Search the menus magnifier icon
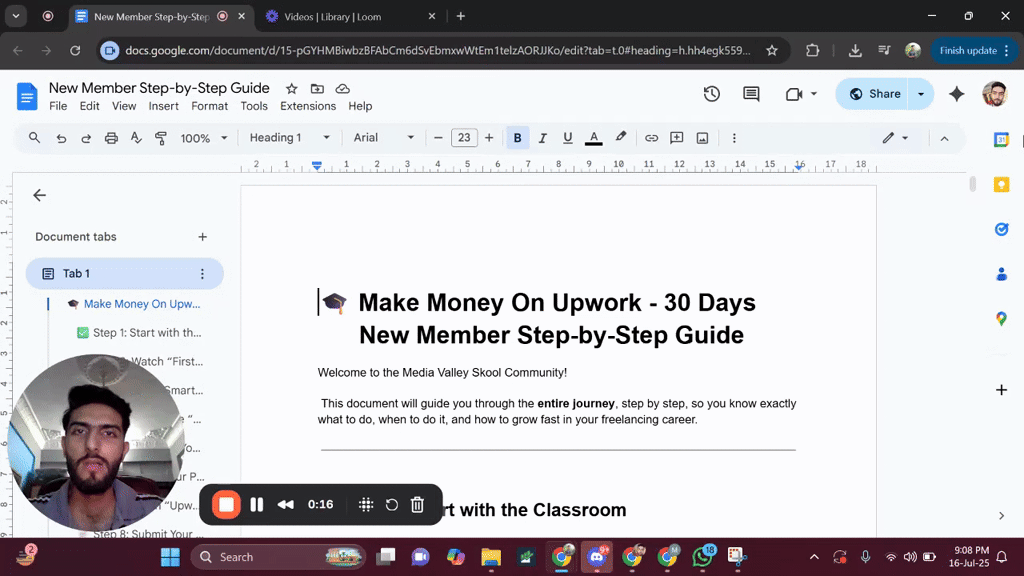 (34, 138)
